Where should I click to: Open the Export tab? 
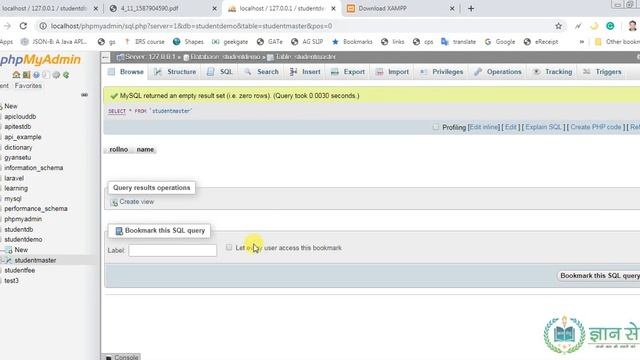pos(348,72)
